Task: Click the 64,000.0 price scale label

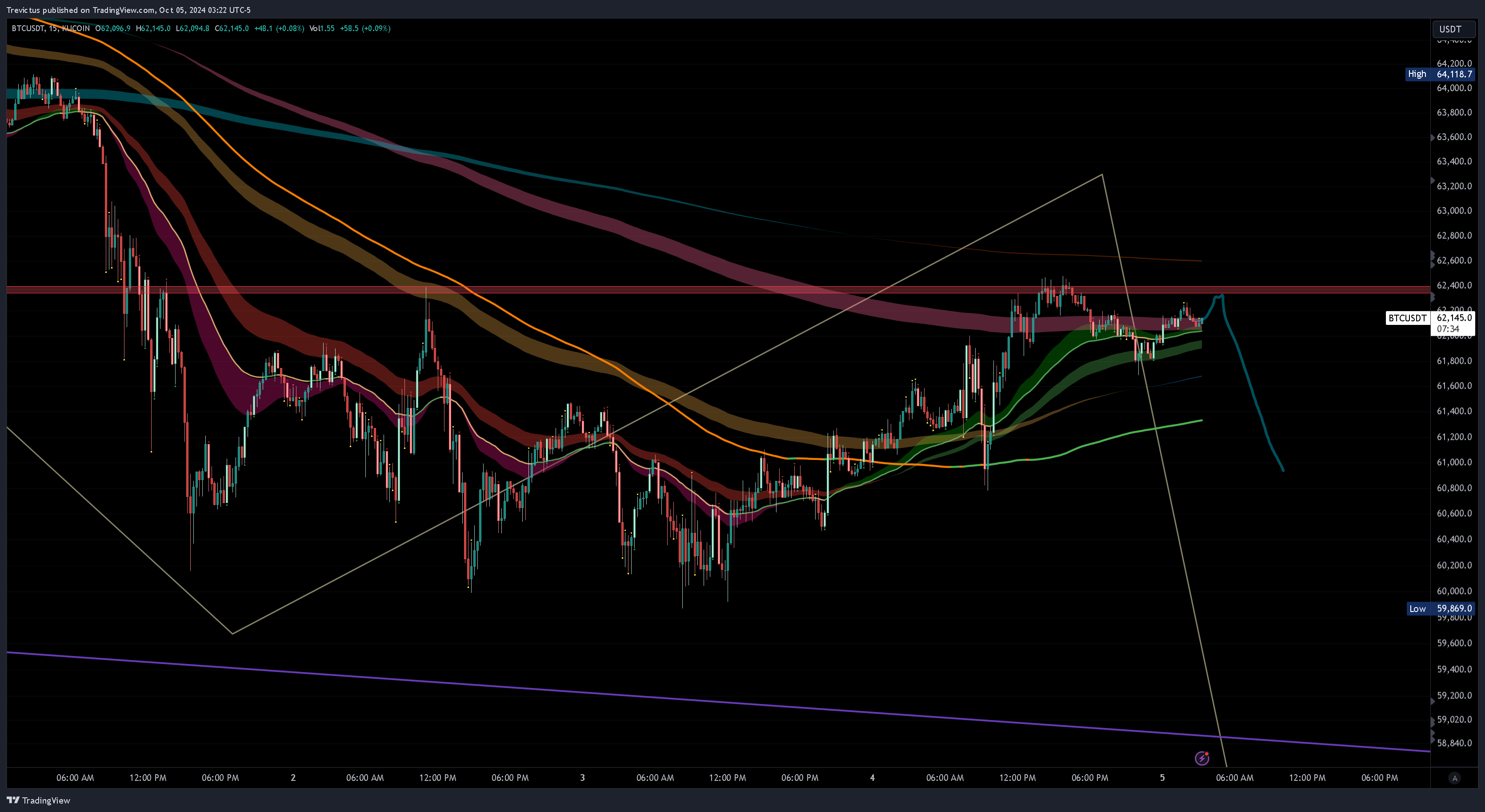Action: point(1454,88)
